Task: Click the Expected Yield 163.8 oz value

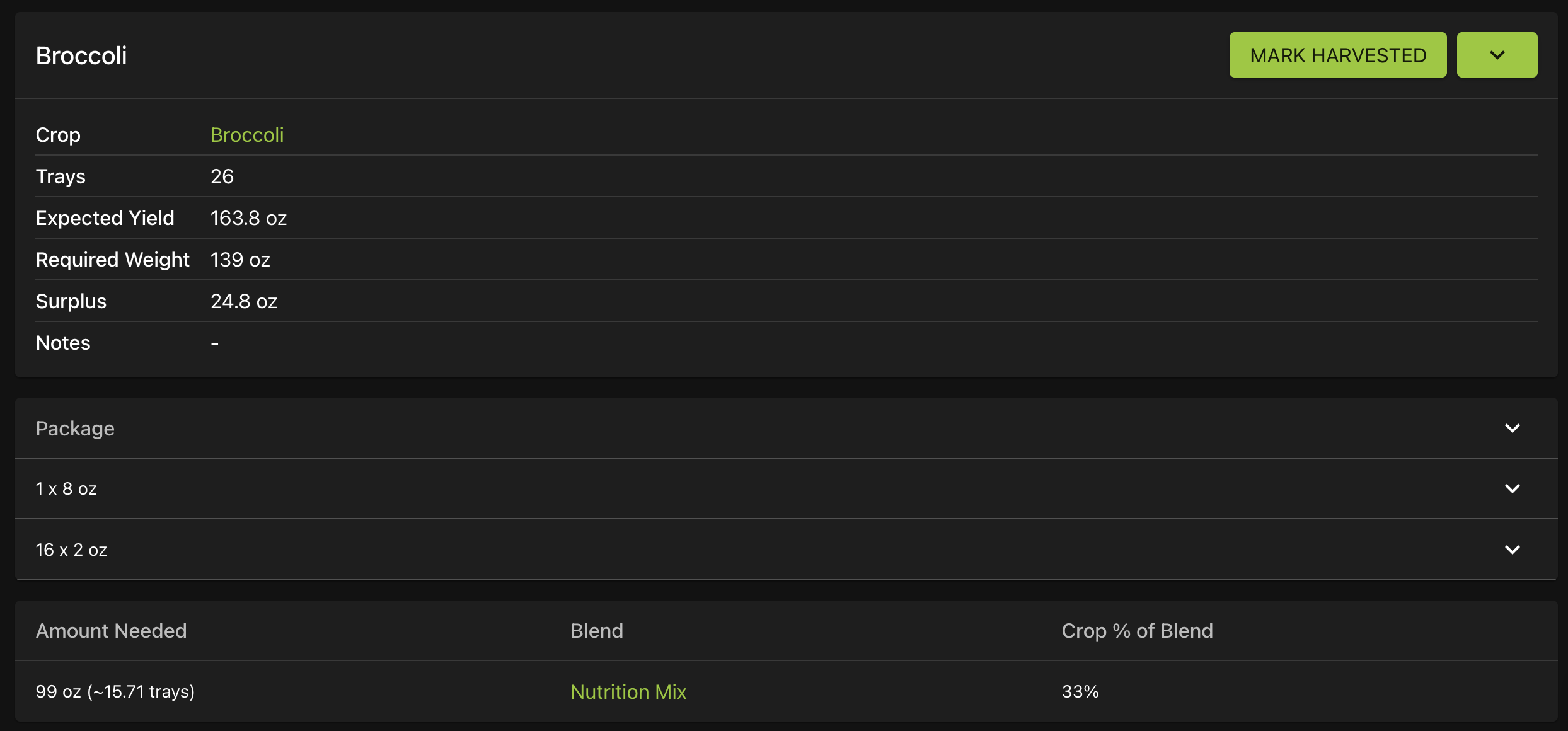Action: click(x=248, y=218)
